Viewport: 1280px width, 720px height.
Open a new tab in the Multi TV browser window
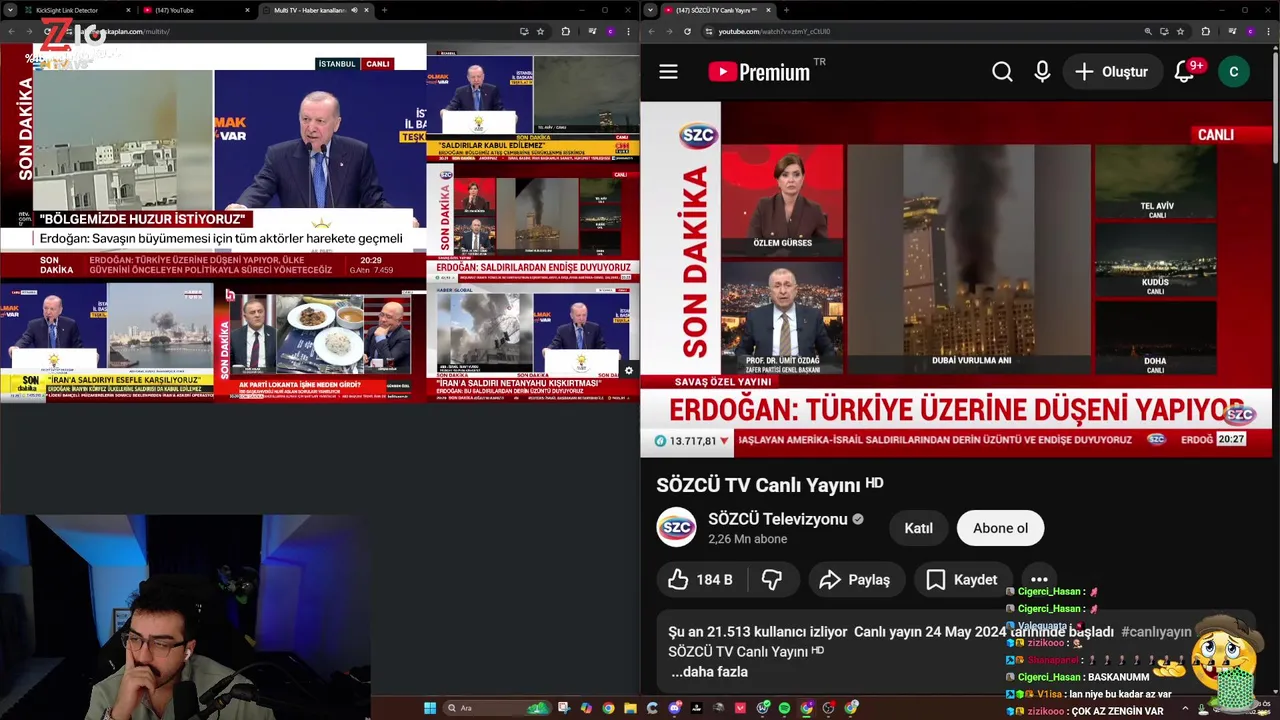[384, 10]
